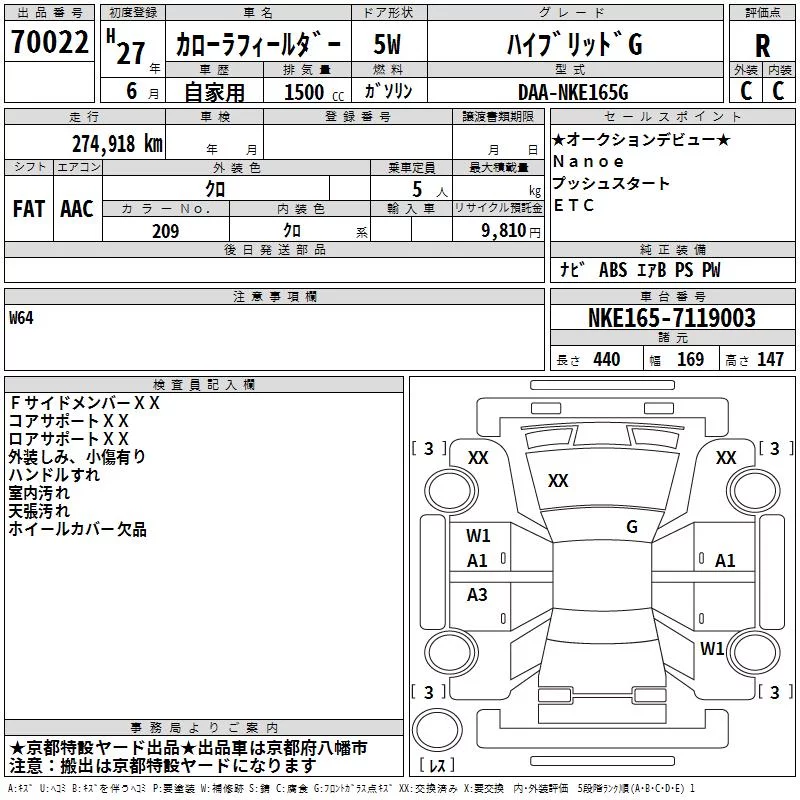
Task: Select the vehicle history 自家用
Action: [x=214, y=92]
